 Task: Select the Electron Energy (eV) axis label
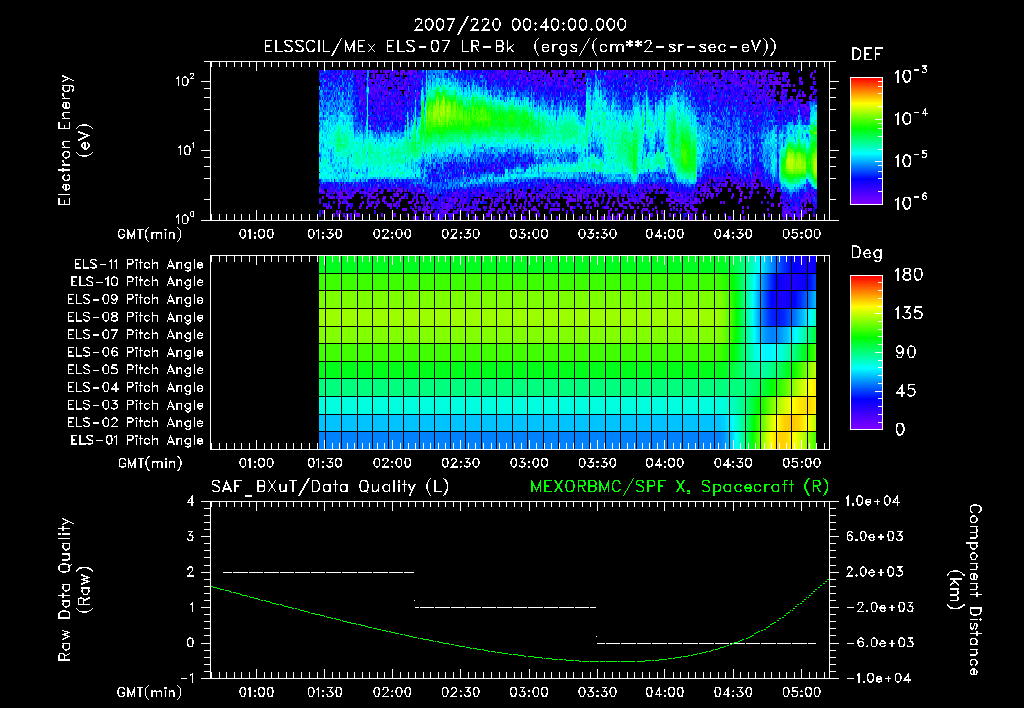[74, 140]
